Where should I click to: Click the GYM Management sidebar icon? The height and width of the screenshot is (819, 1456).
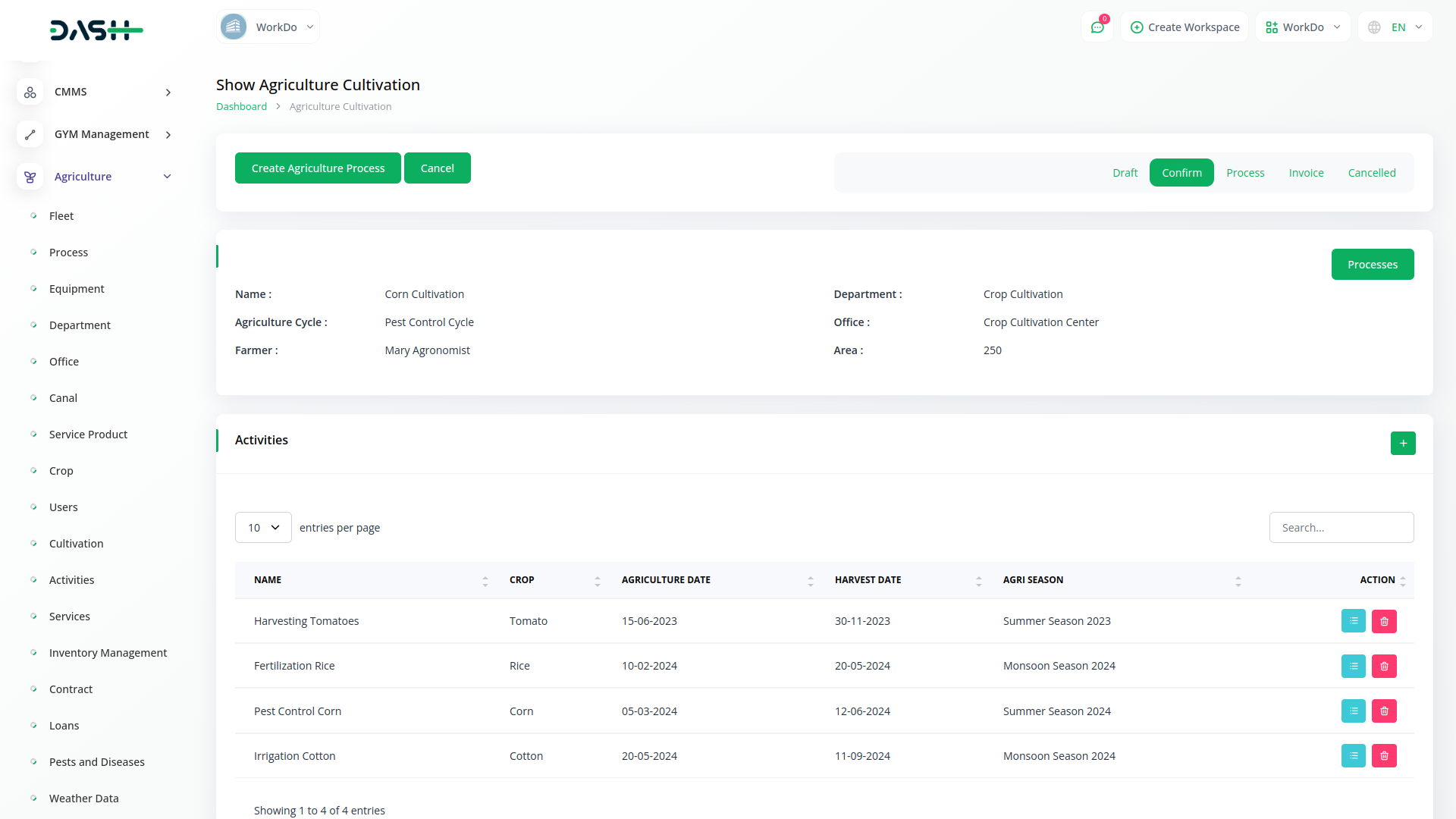point(30,134)
